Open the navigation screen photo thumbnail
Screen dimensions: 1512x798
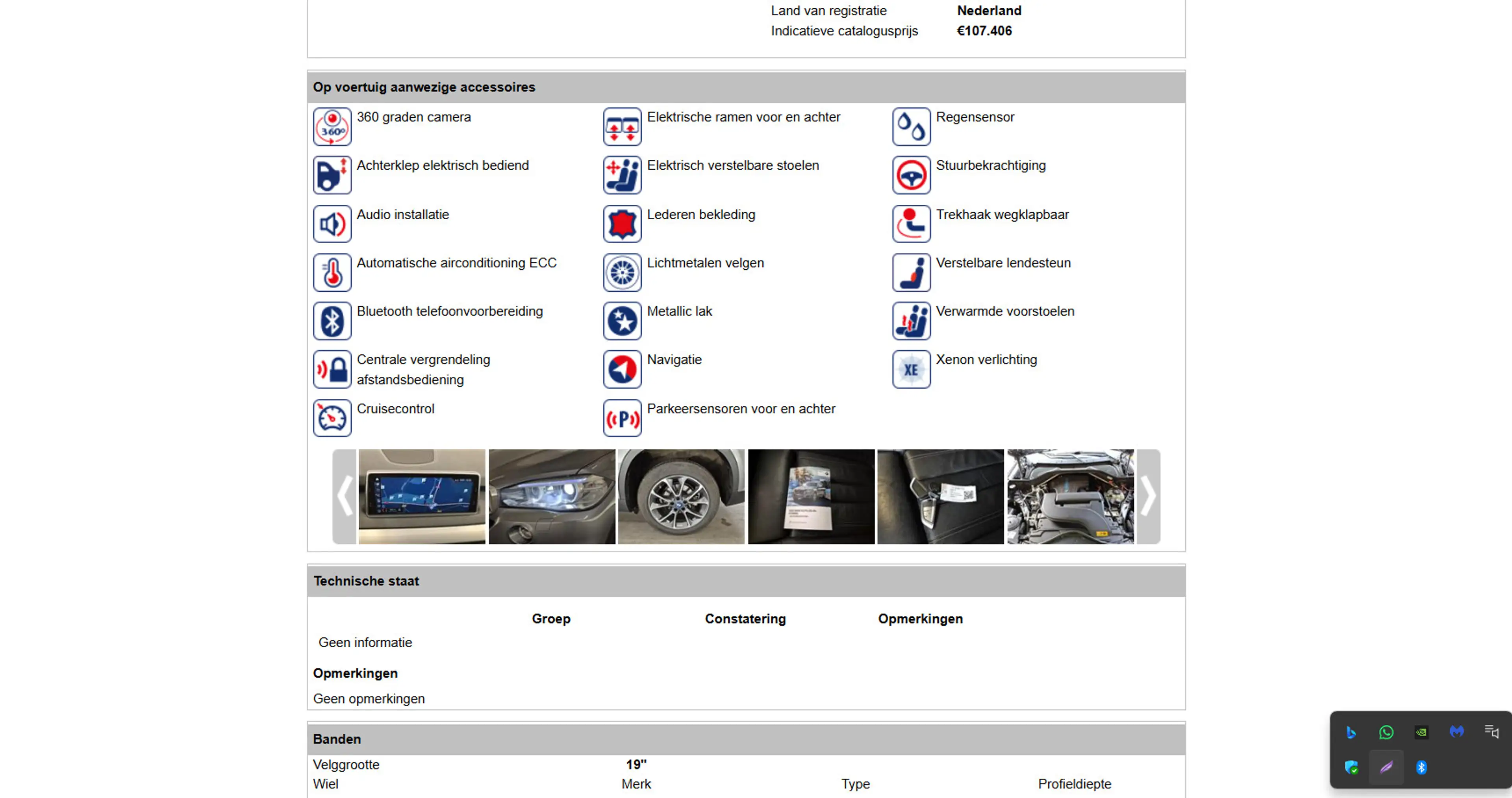[x=422, y=496]
